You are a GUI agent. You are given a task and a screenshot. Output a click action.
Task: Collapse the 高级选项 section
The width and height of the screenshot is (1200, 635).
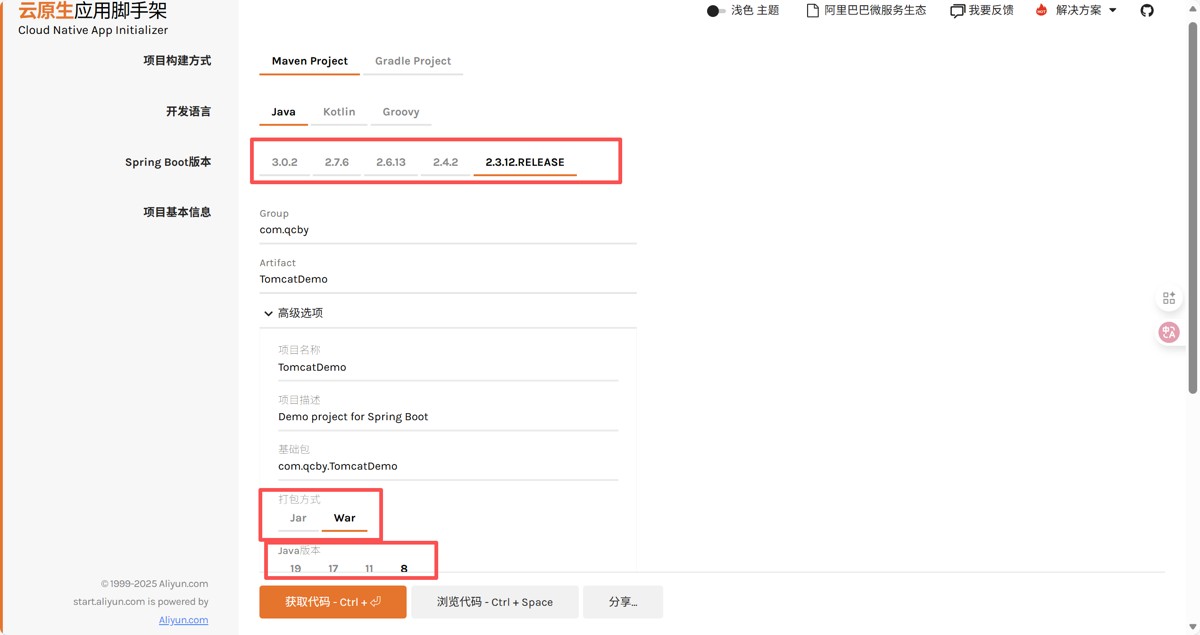293,313
